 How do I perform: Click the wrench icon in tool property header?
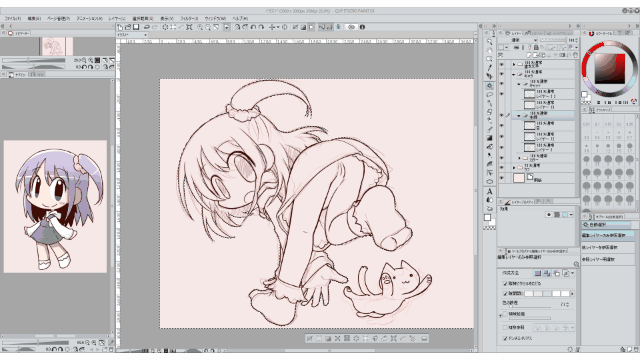577,264
